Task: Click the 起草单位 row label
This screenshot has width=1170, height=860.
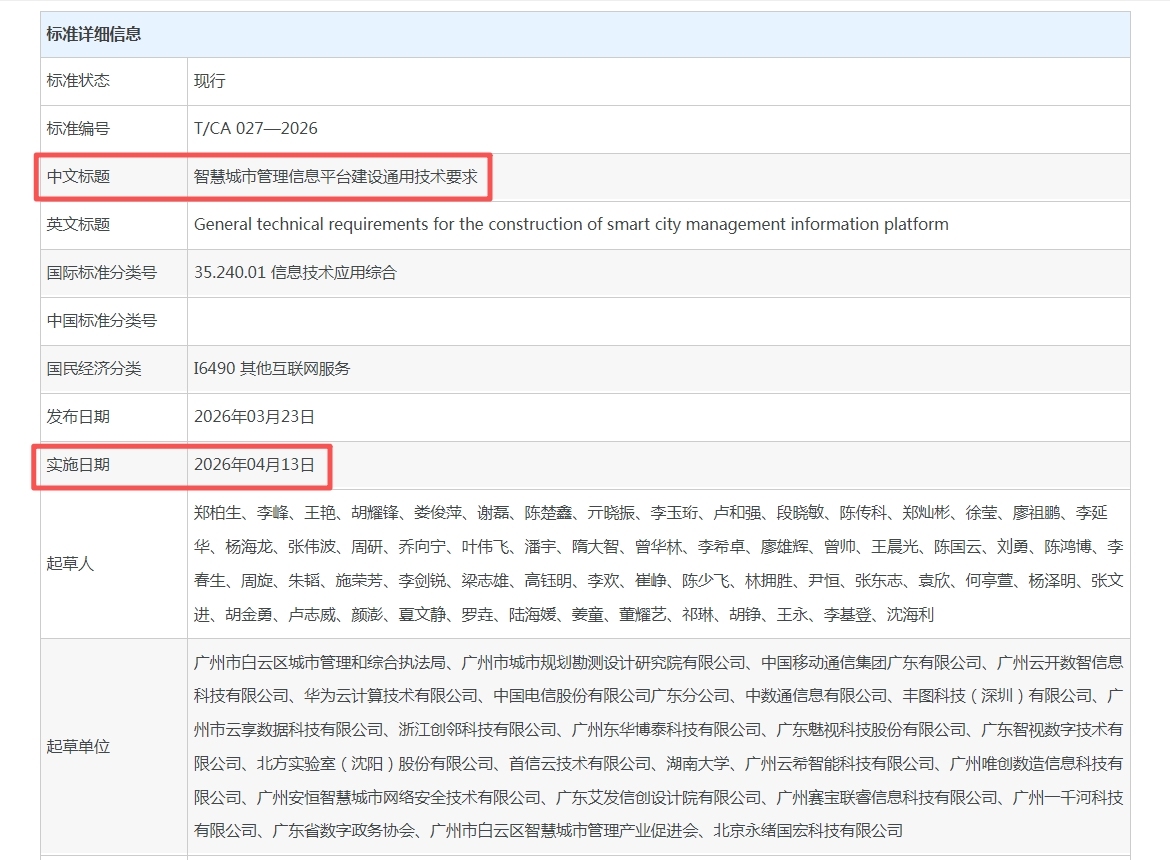Action: 78,746
